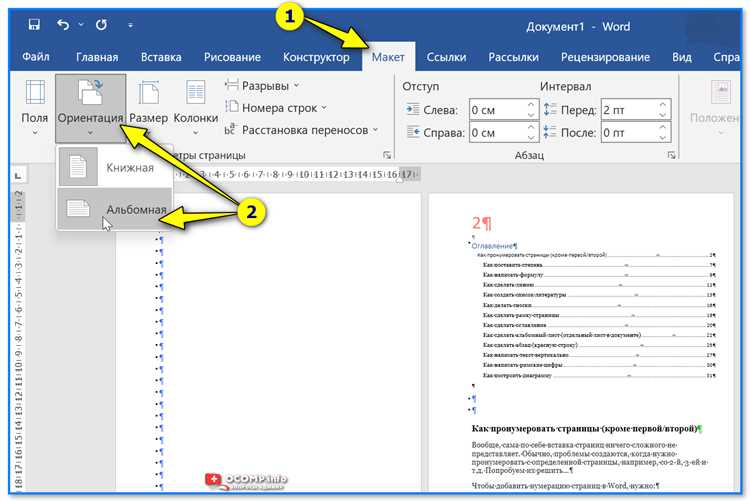The height and width of the screenshot is (502, 750).
Task: Open the Поля margins menu
Action: (x=35, y=109)
